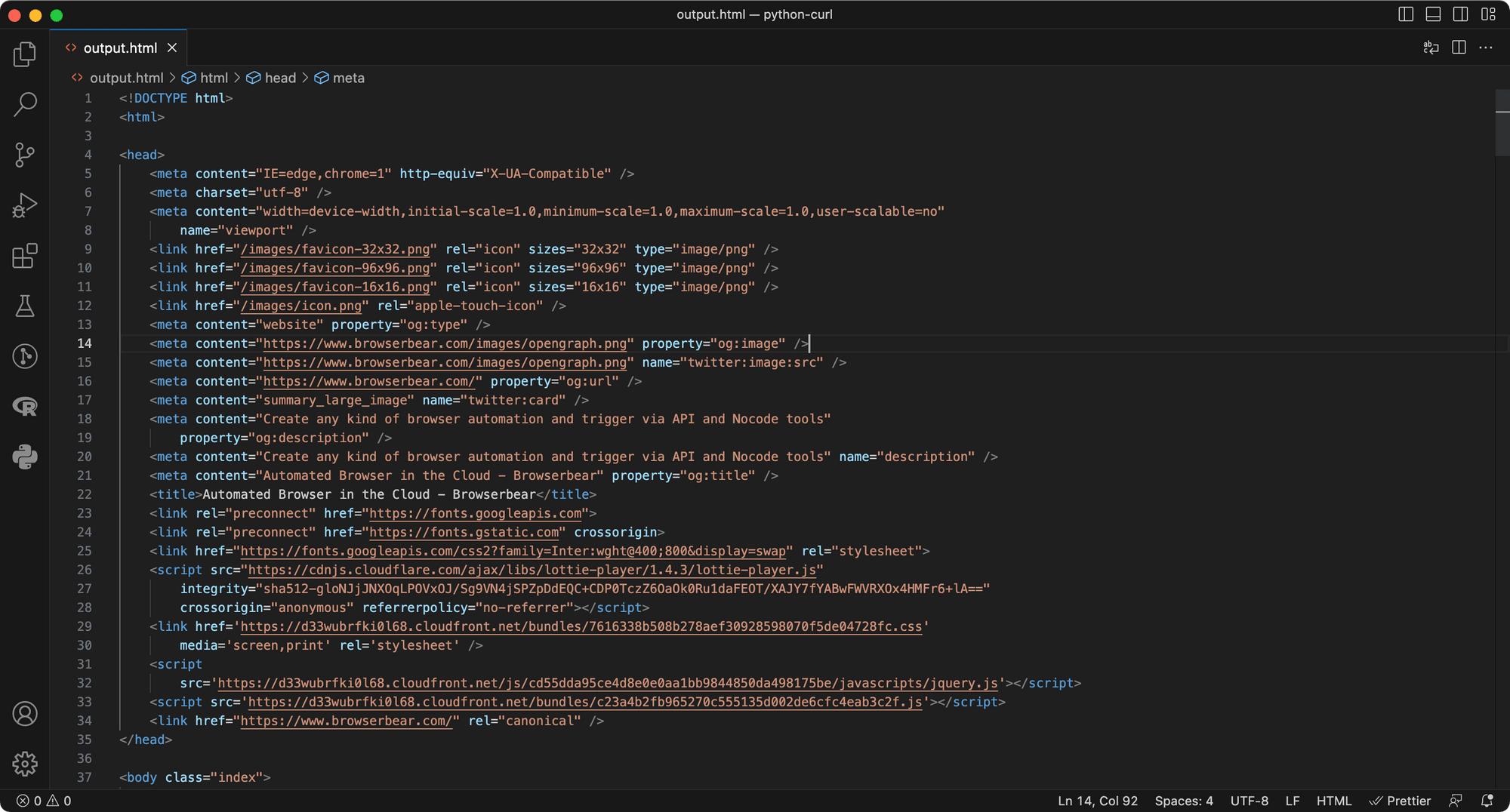The image size is (1510, 812).
Task: Open opengraph.png URL on line 14
Action: [445, 343]
